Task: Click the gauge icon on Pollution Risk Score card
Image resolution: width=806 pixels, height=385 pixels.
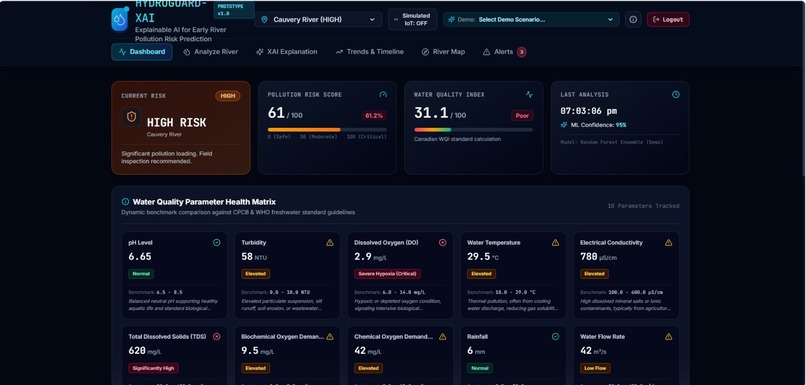Action: [x=383, y=95]
